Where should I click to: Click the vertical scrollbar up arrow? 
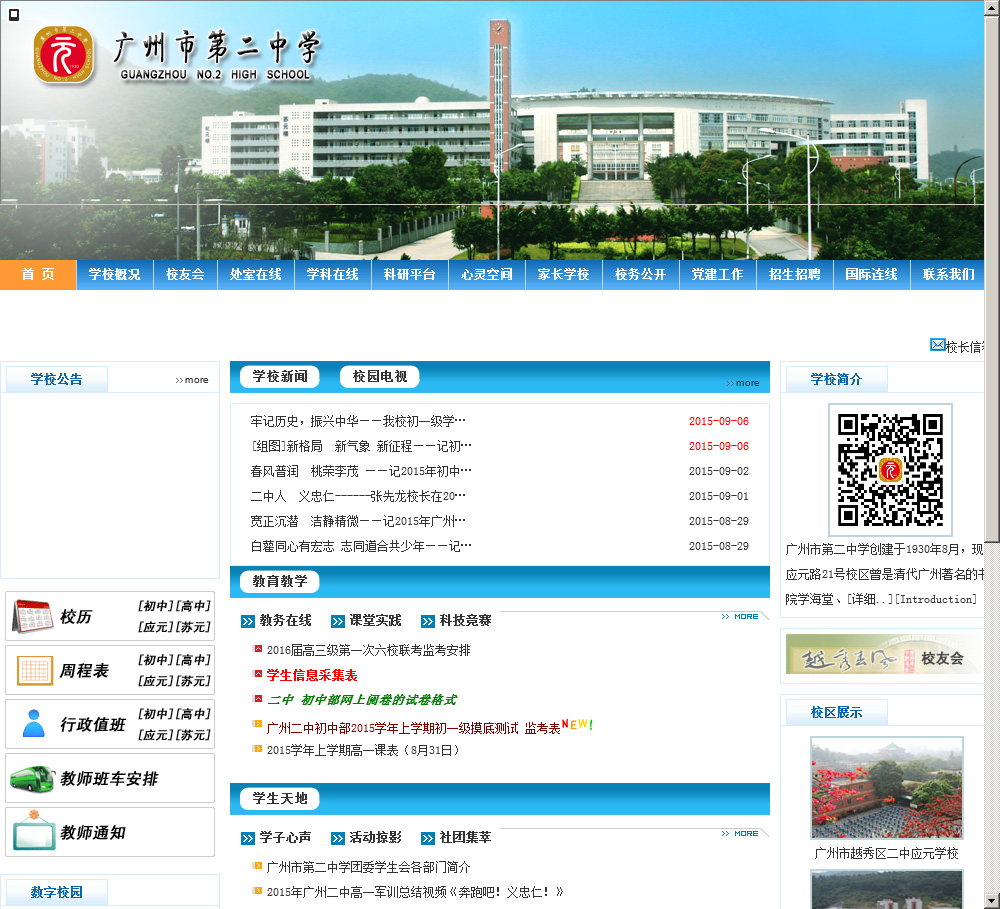(x=992, y=6)
